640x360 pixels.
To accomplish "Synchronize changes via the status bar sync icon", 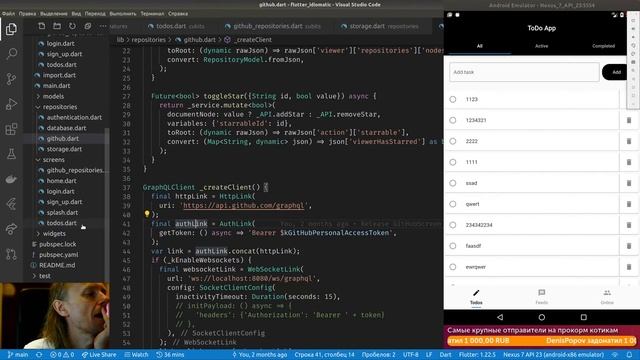I will pyautogui.click(x=39, y=355).
